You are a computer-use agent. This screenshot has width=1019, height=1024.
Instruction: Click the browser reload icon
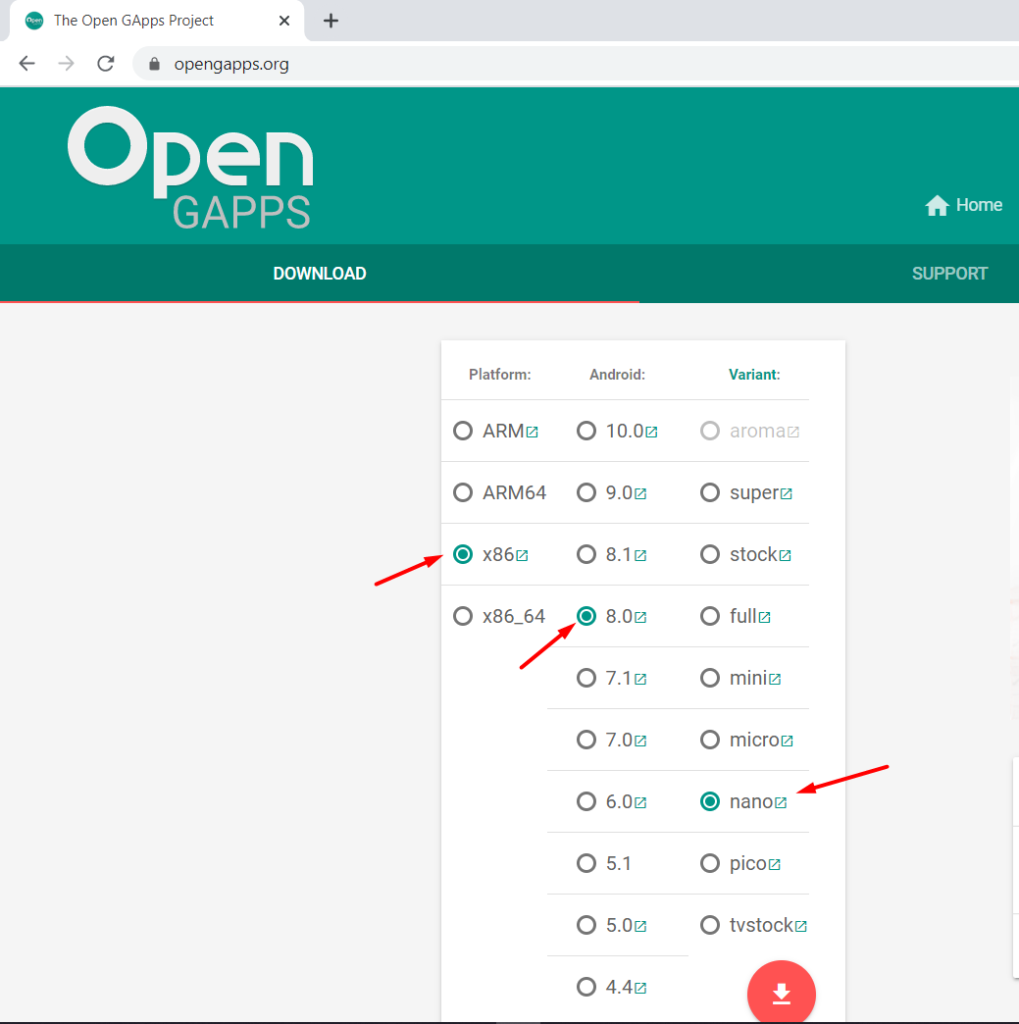coord(106,63)
